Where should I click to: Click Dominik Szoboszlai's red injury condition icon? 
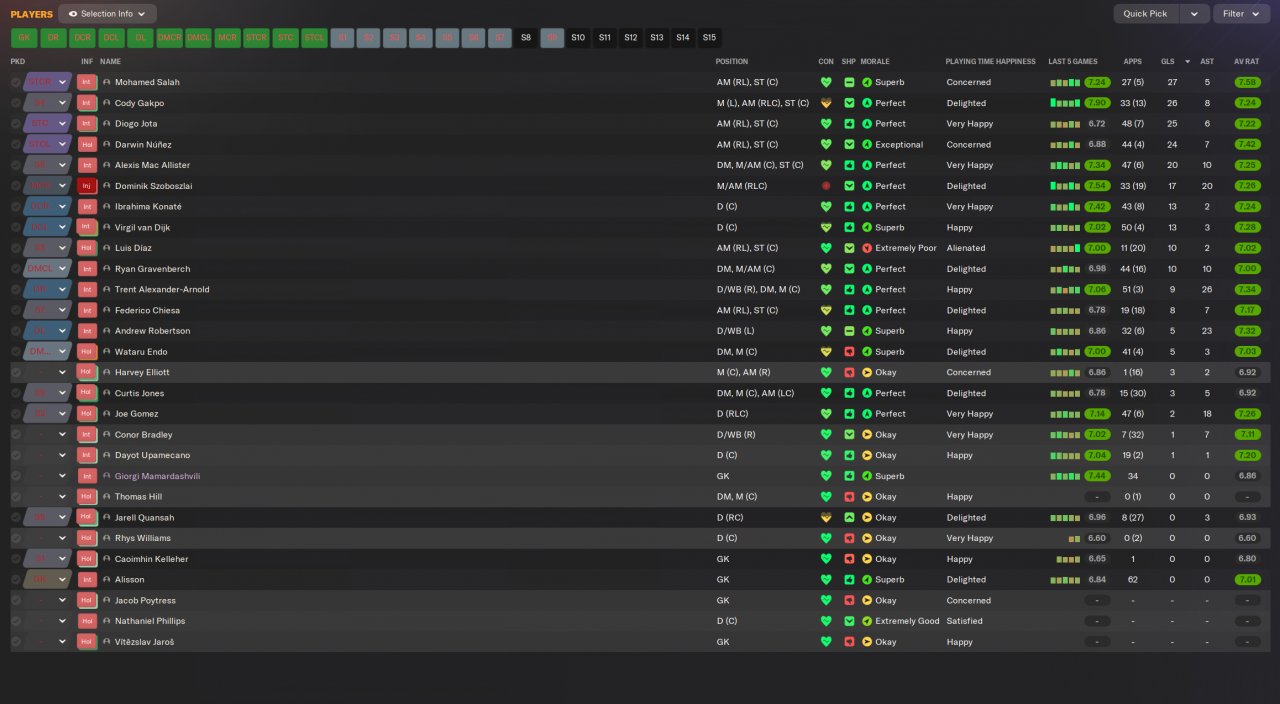tap(826, 186)
